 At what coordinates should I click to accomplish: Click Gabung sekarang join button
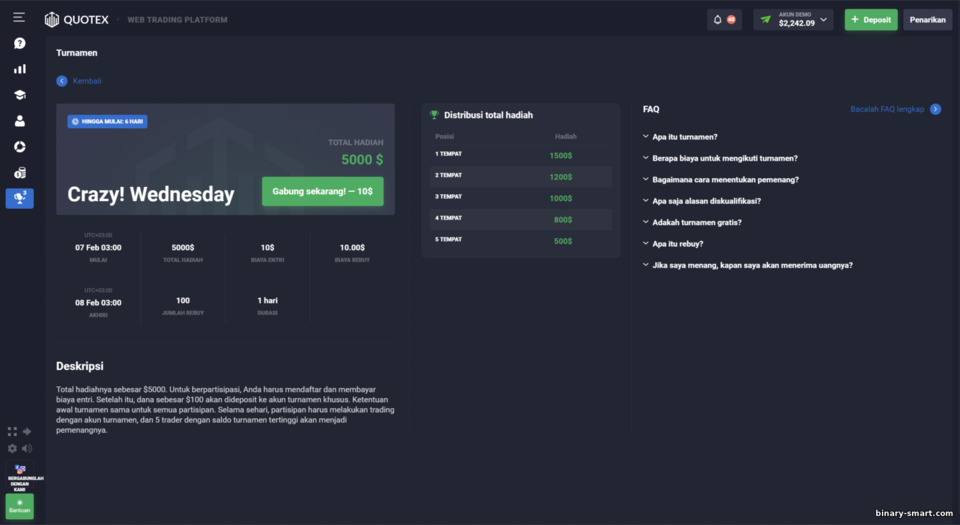point(323,192)
